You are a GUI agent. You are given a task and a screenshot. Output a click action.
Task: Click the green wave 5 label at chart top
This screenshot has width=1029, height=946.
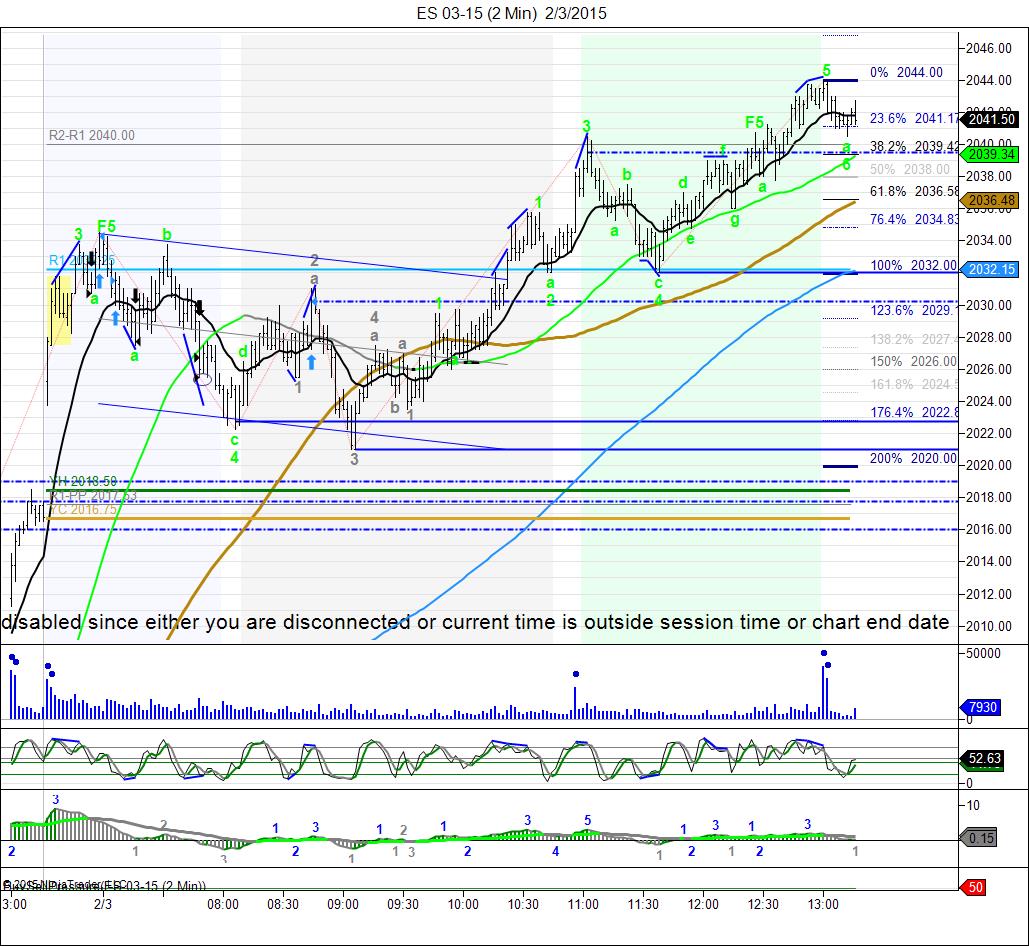(826, 70)
